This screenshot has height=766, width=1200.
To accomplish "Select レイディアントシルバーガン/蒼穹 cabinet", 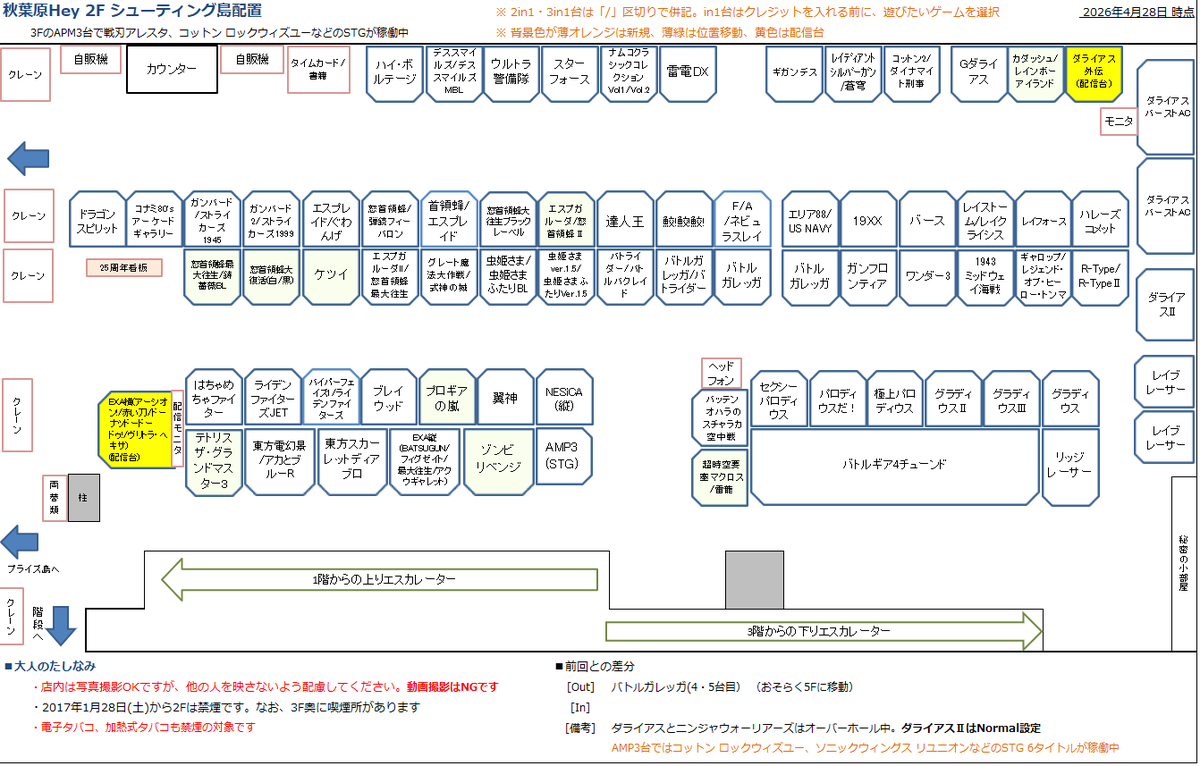I will (x=853, y=73).
